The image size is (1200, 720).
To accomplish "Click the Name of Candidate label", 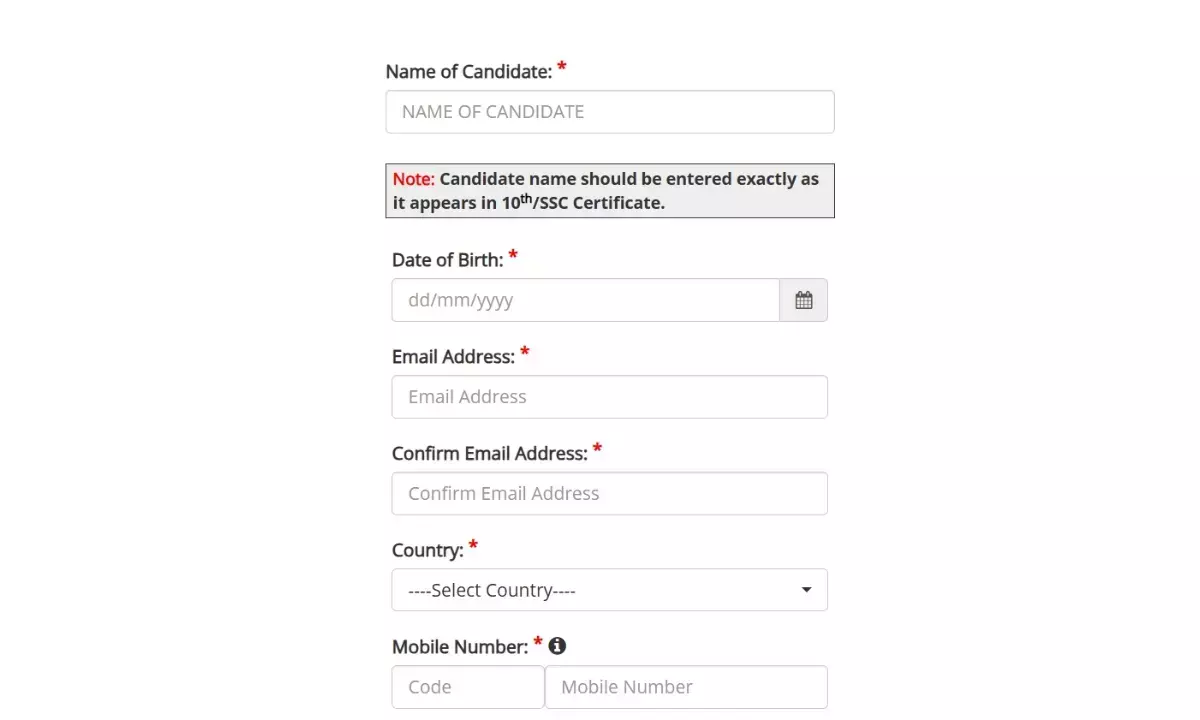I will (468, 72).
